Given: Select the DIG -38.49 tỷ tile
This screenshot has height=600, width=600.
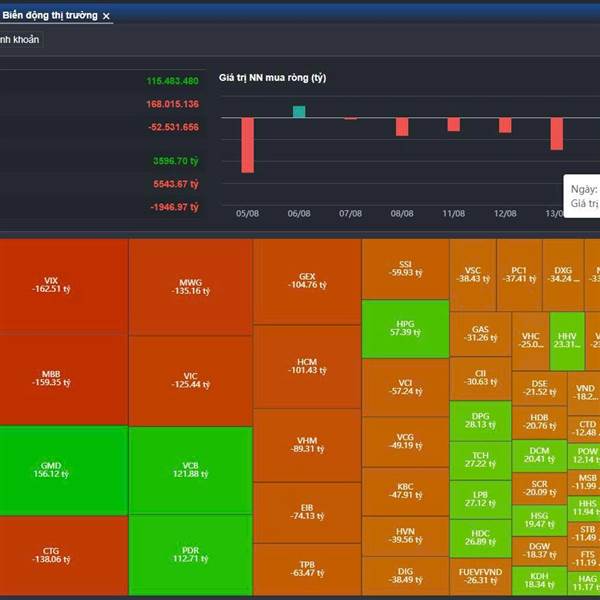Looking at the screenshot, I should pyautogui.click(x=405, y=576).
